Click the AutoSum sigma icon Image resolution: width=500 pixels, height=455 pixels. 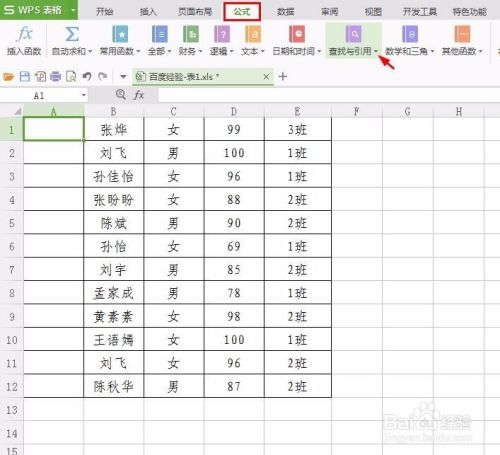pyautogui.click(x=72, y=34)
